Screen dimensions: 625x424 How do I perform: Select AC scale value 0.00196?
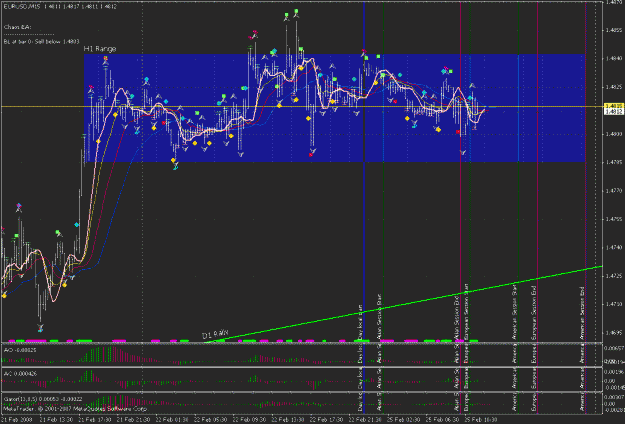pos(615,372)
